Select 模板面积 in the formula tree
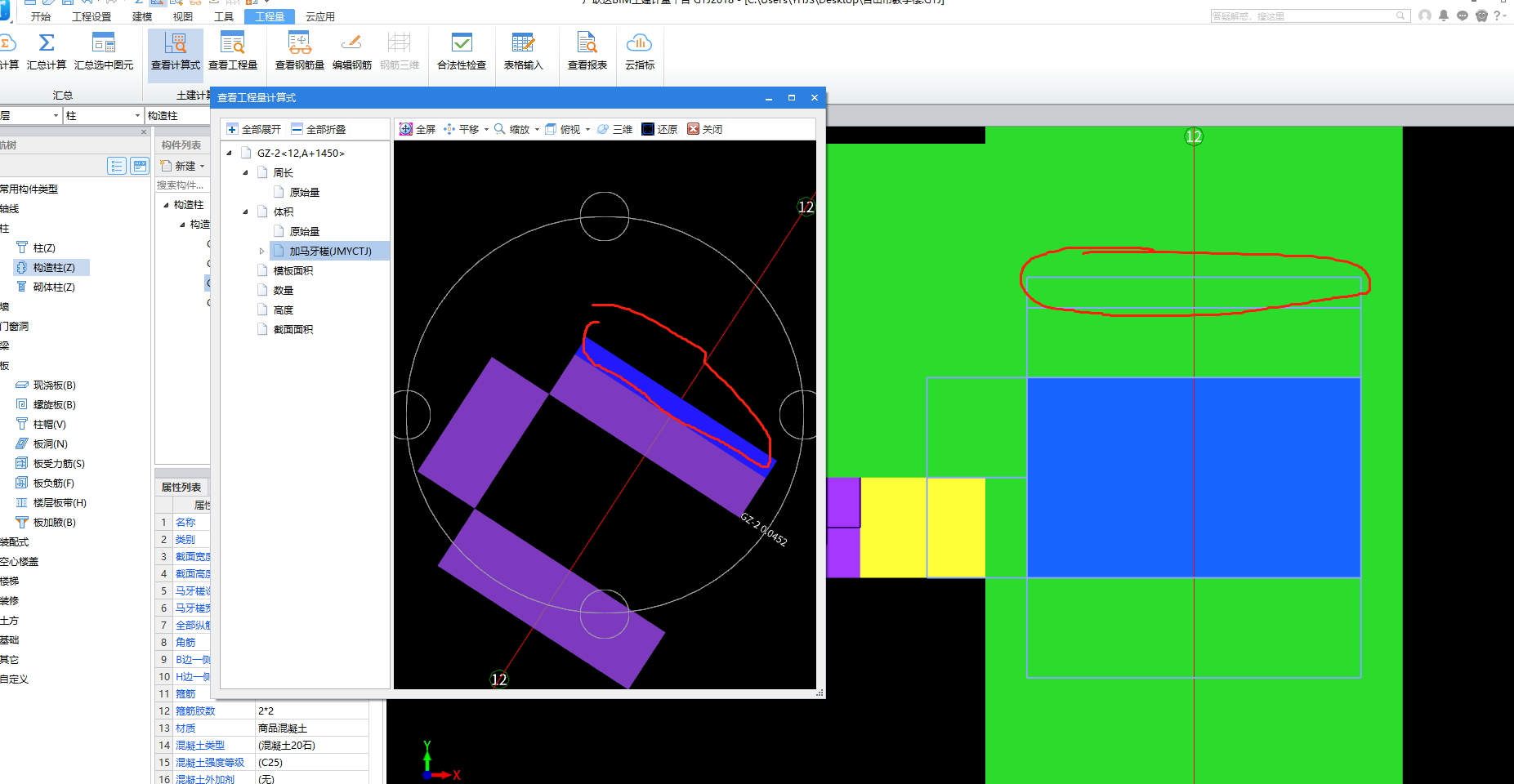The width and height of the screenshot is (1514, 784). [x=293, y=270]
